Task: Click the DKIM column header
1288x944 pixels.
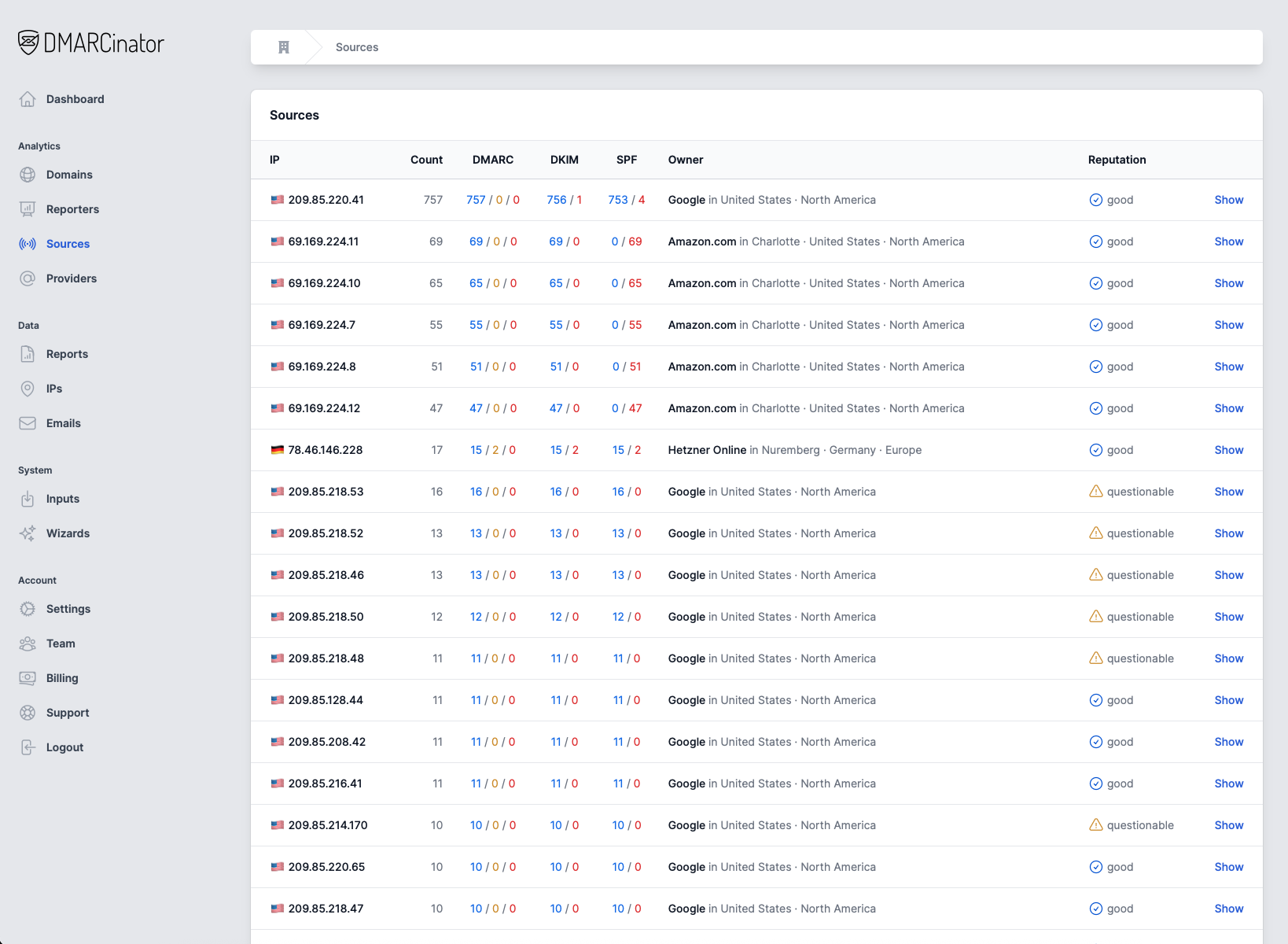Action: [565, 160]
